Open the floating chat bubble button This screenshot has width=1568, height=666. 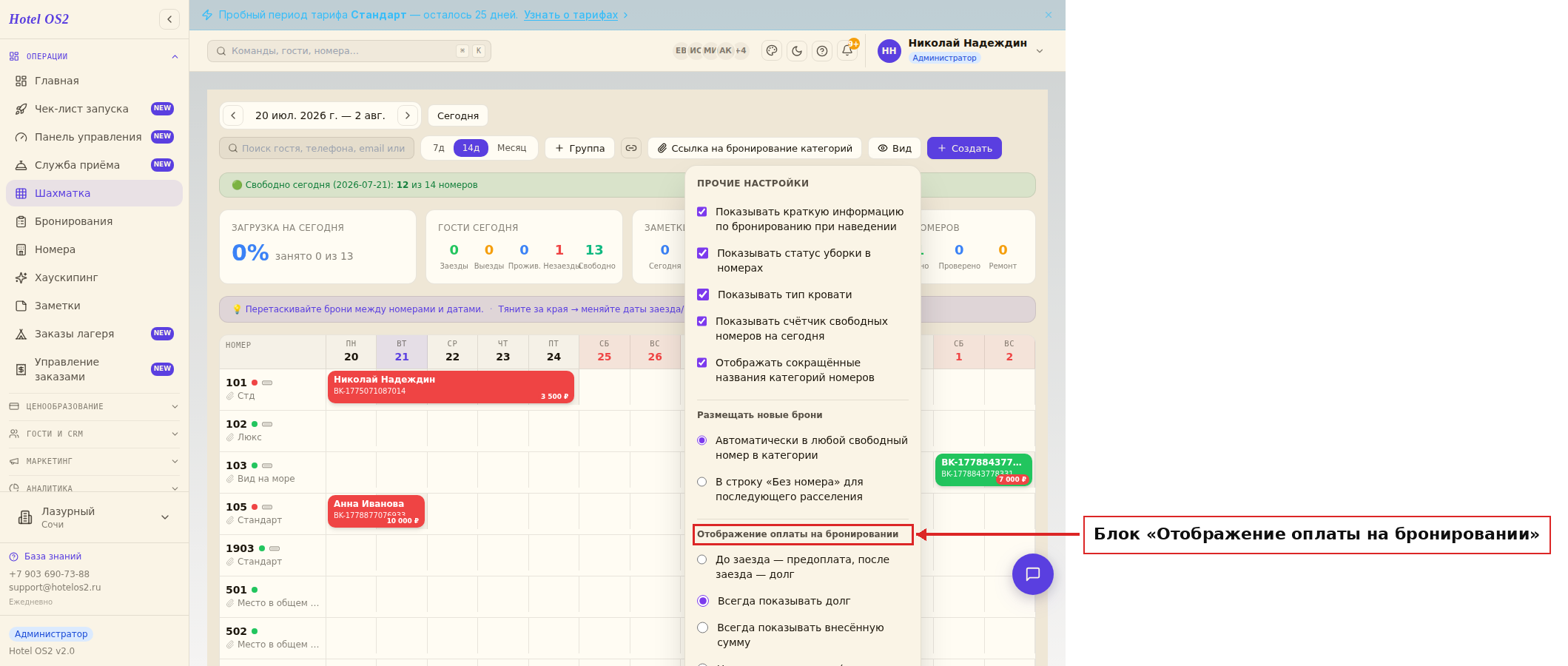[x=1032, y=574]
